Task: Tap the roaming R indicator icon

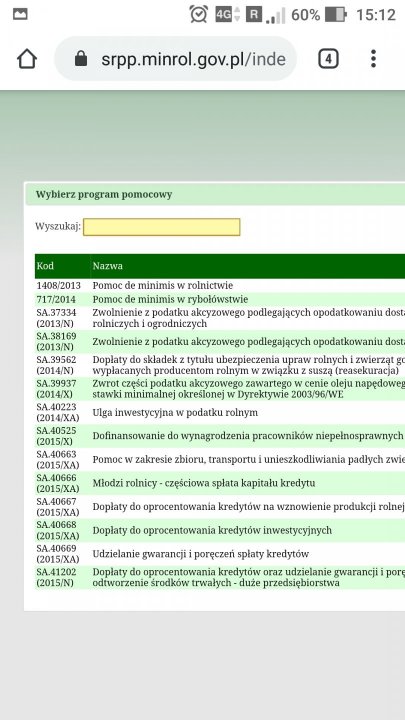Action: pyautogui.click(x=253, y=15)
